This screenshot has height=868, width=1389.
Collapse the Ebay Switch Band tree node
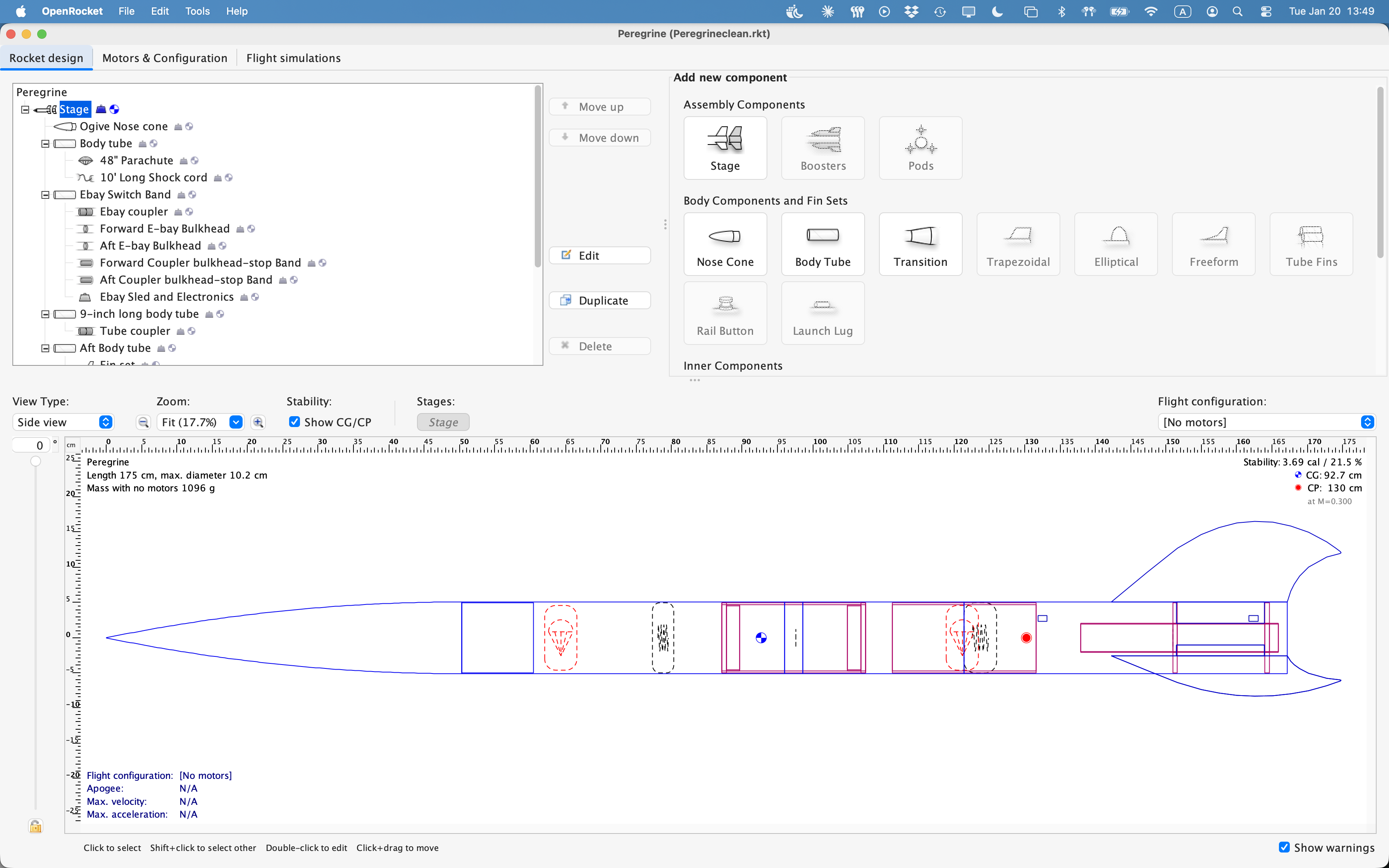coord(45,195)
